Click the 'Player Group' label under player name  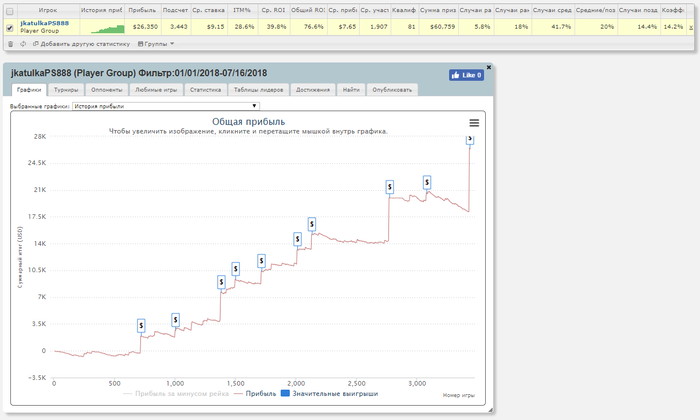(40, 31)
